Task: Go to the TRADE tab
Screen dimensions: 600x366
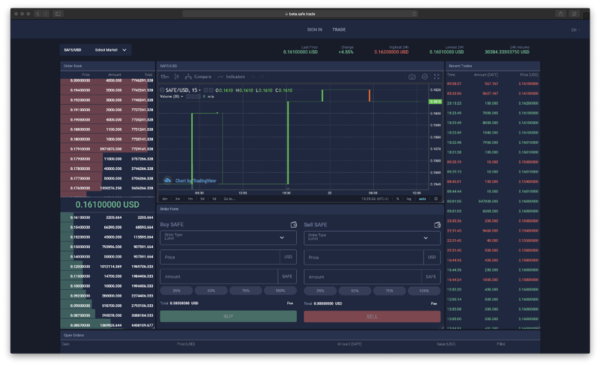Action: (x=339, y=29)
